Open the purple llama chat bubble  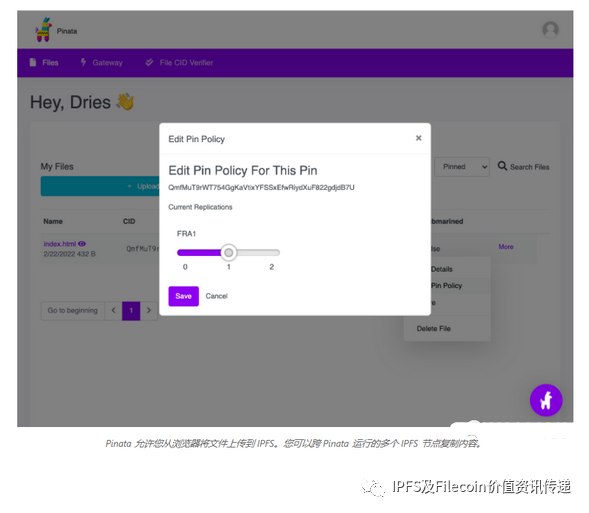coord(546,400)
